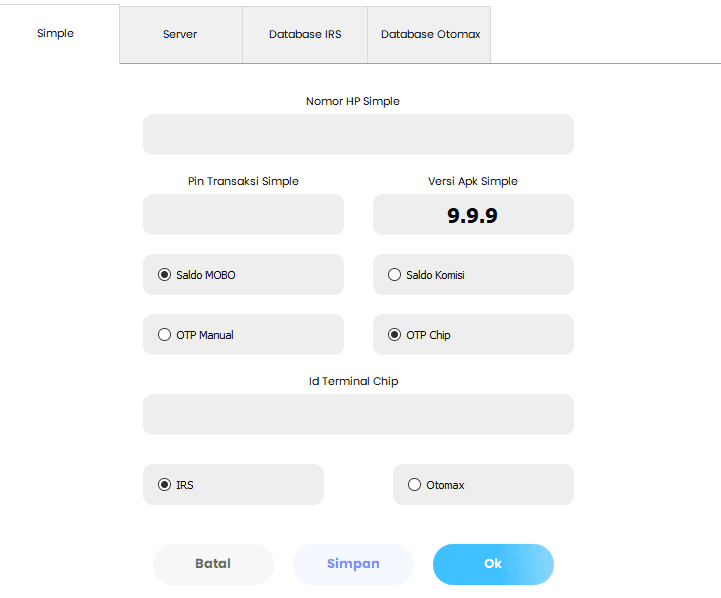Viewport: 721px width, 598px height.
Task: Click the Id Terminal Chip input field
Action: coord(358,415)
